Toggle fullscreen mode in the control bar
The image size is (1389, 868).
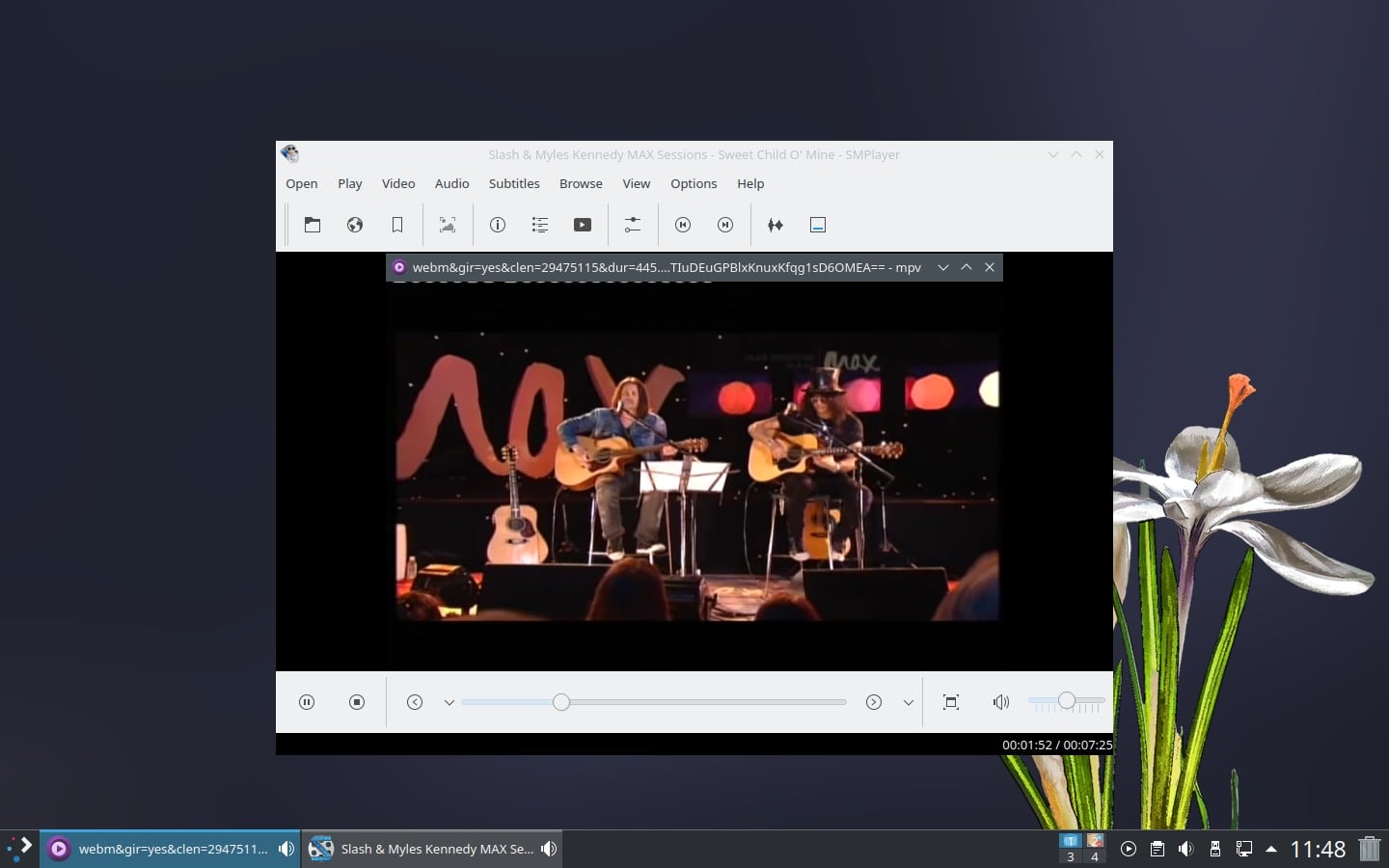click(951, 702)
